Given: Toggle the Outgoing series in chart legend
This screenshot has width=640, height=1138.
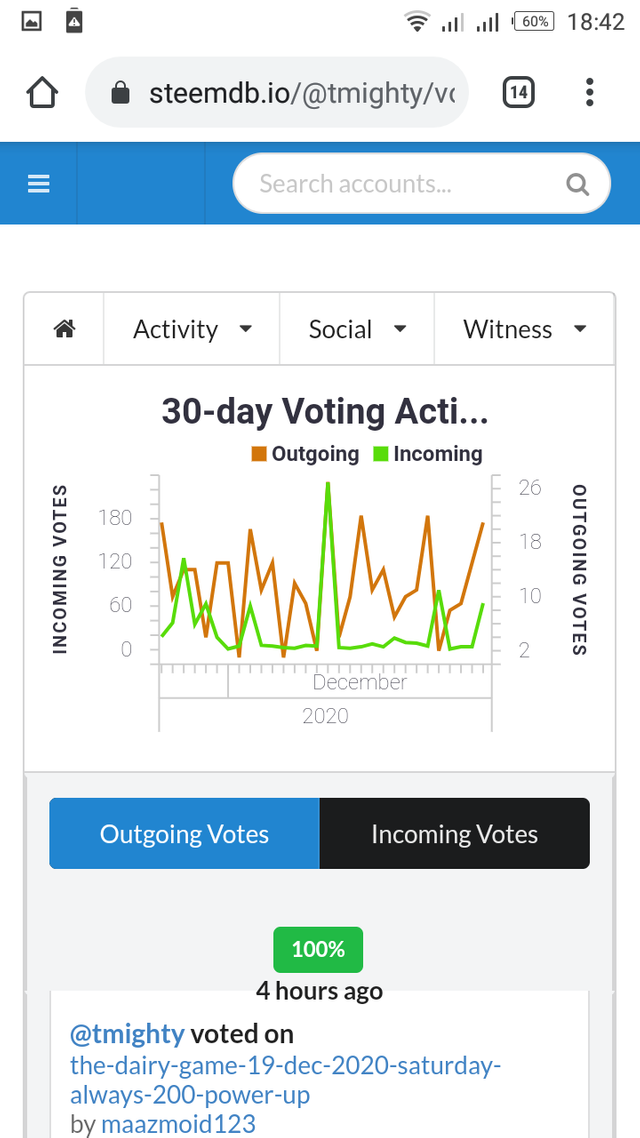Looking at the screenshot, I should pyautogui.click(x=314, y=454).
